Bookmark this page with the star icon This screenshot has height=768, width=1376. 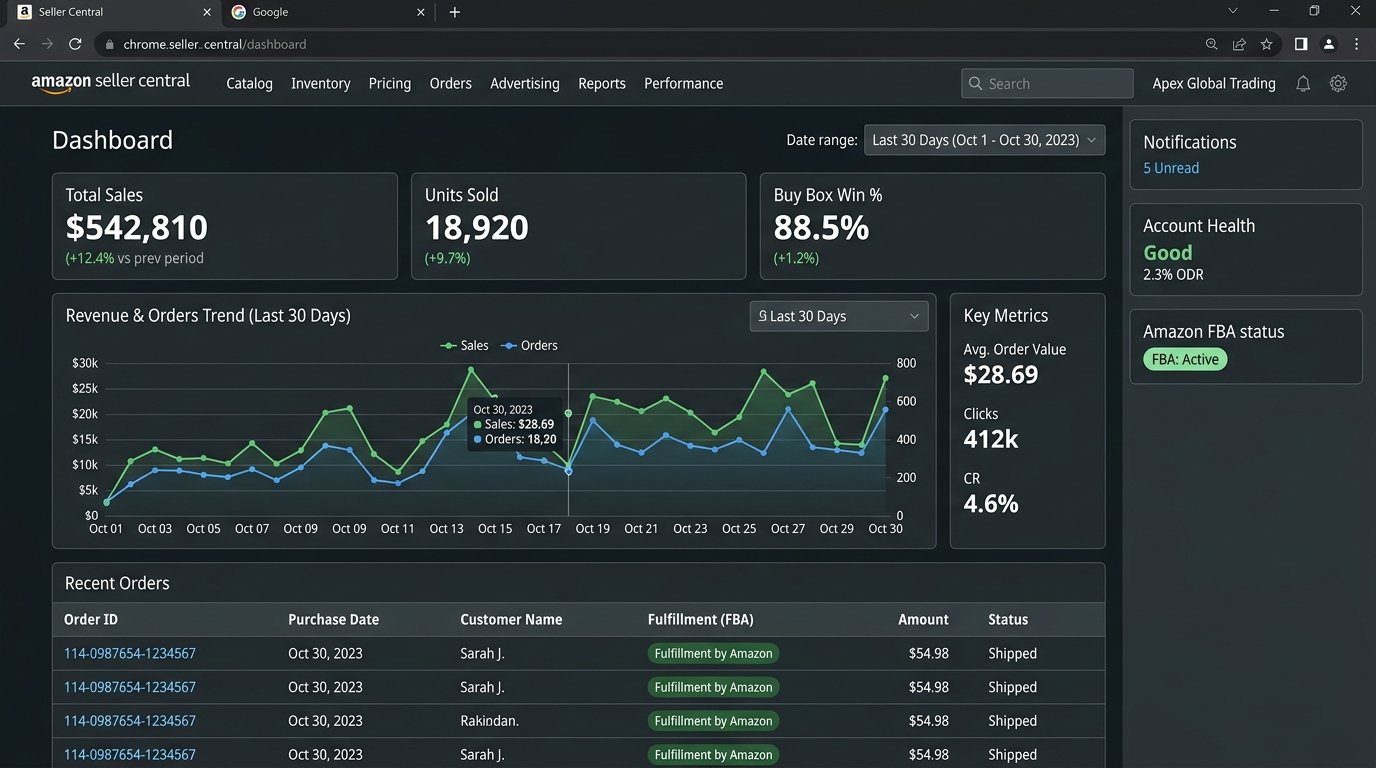pyautogui.click(x=1267, y=44)
